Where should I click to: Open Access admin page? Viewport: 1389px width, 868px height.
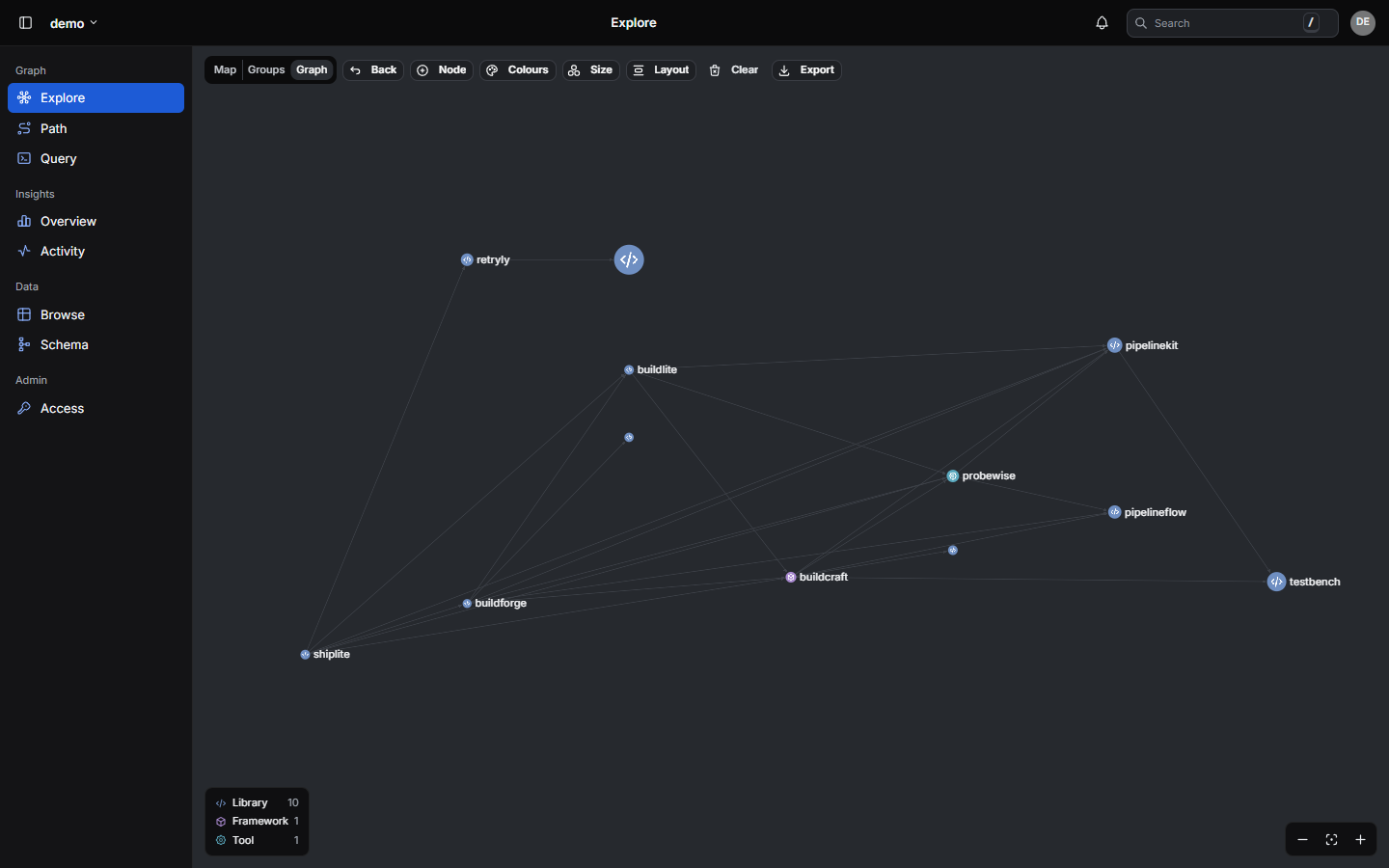pyautogui.click(x=95, y=408)
